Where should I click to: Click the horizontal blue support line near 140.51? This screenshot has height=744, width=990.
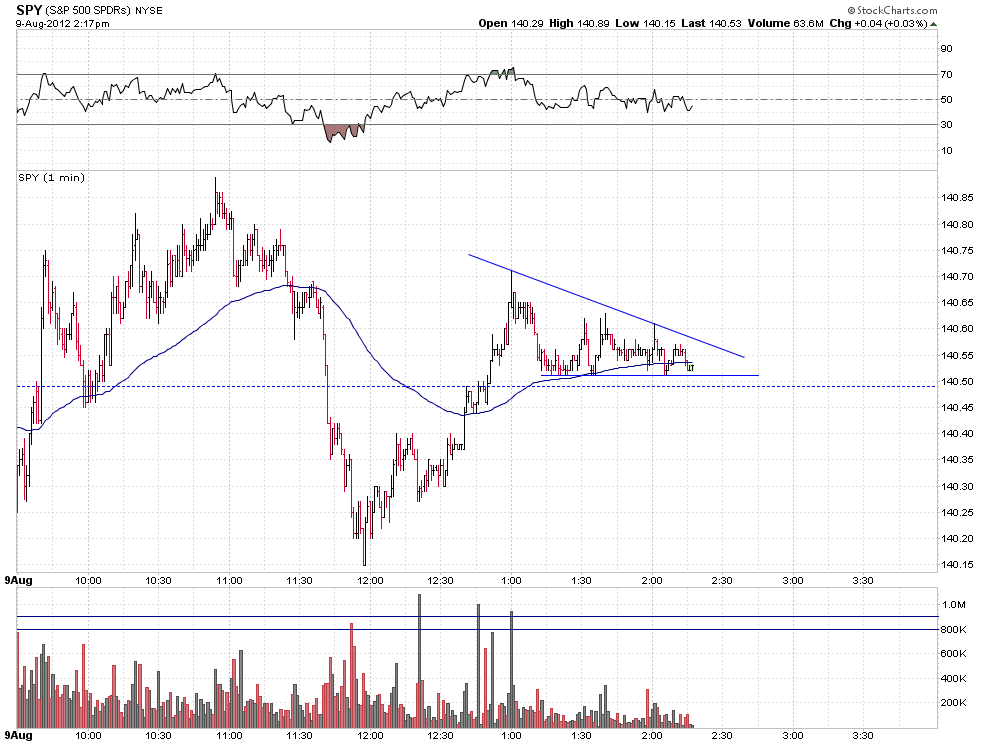coord(650,376)
